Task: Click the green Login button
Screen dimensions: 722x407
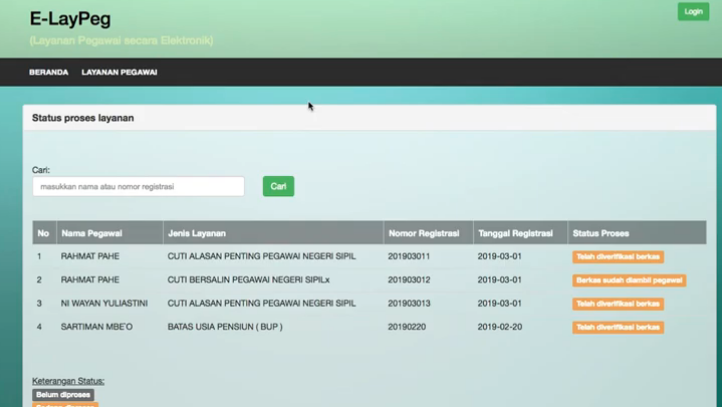Action: click(693, 11)
